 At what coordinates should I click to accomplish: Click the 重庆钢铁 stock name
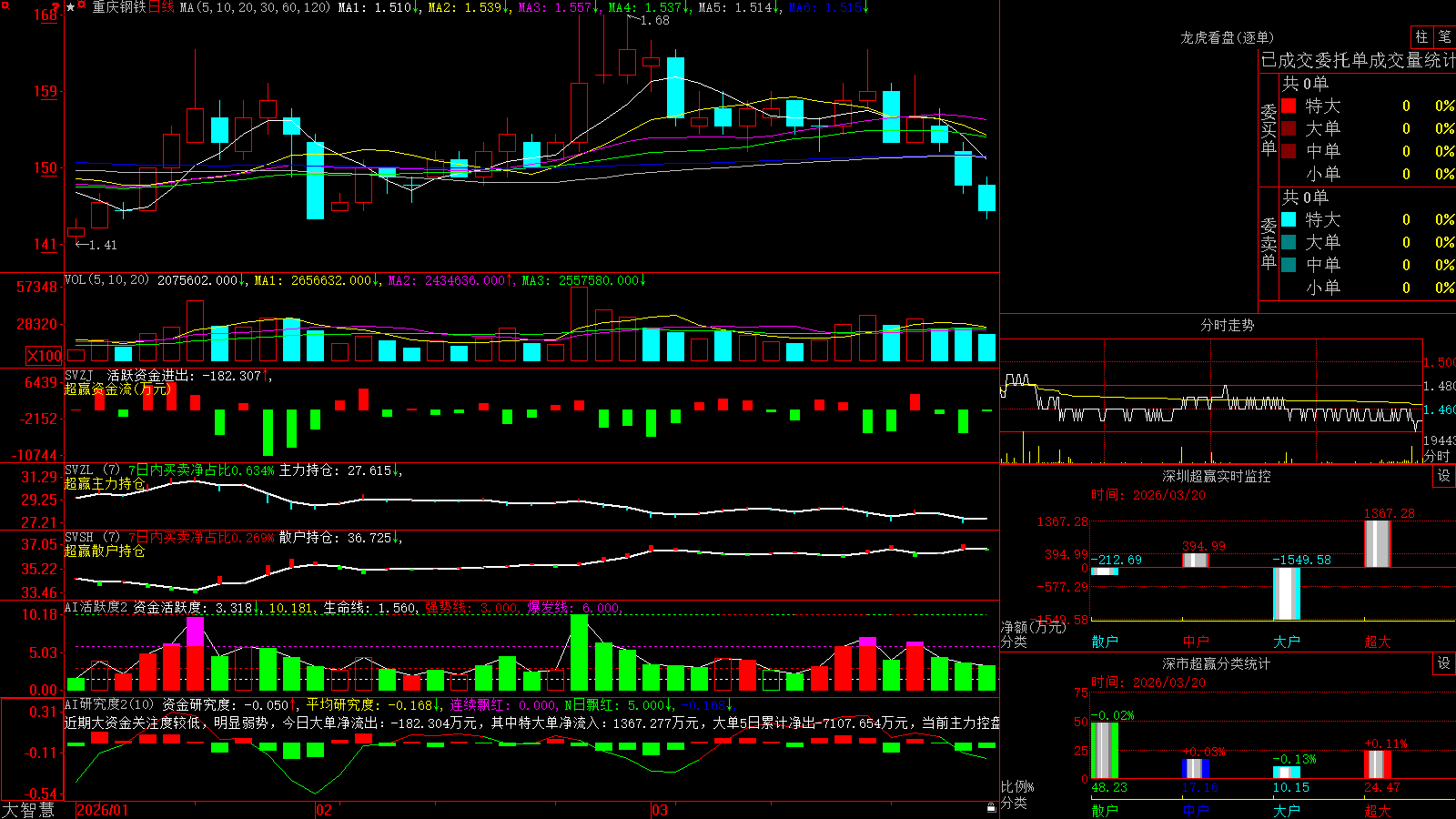coord(119,7)
